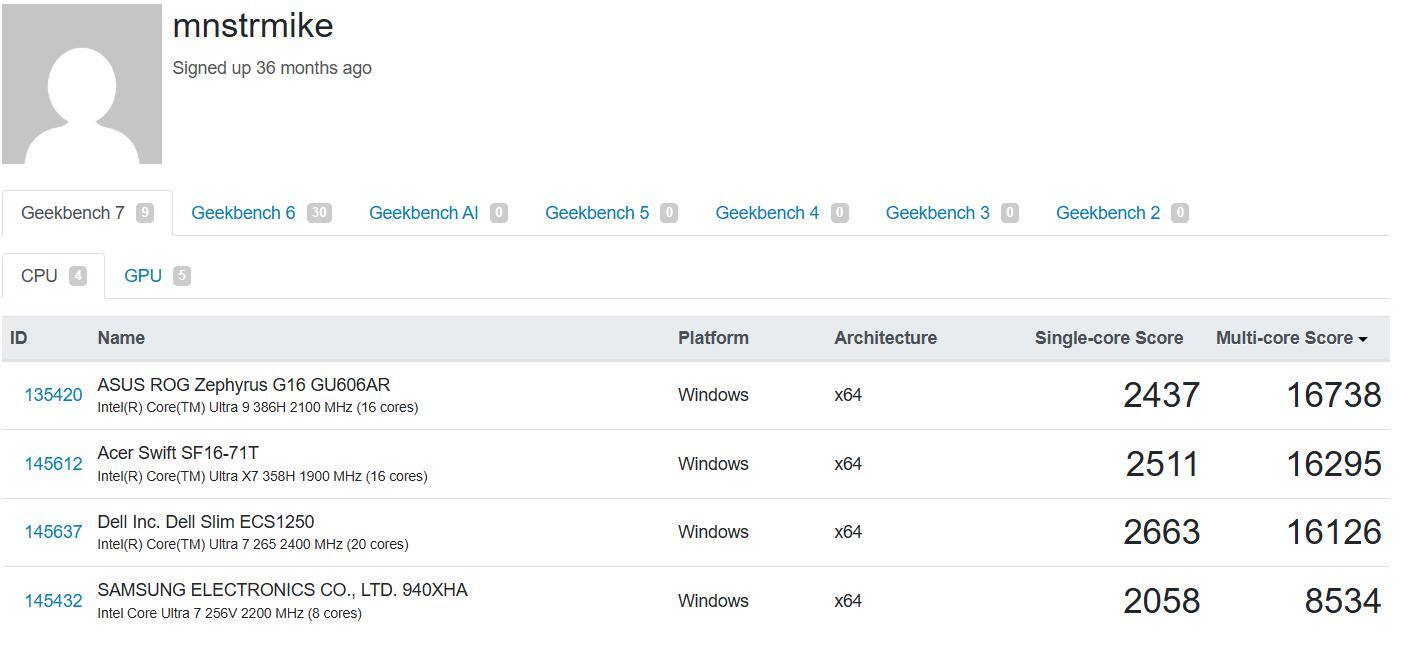The width and height of the screenshot is (1411, 658).
Task: Open result ID 135420
Action: [x=53, y=395]
